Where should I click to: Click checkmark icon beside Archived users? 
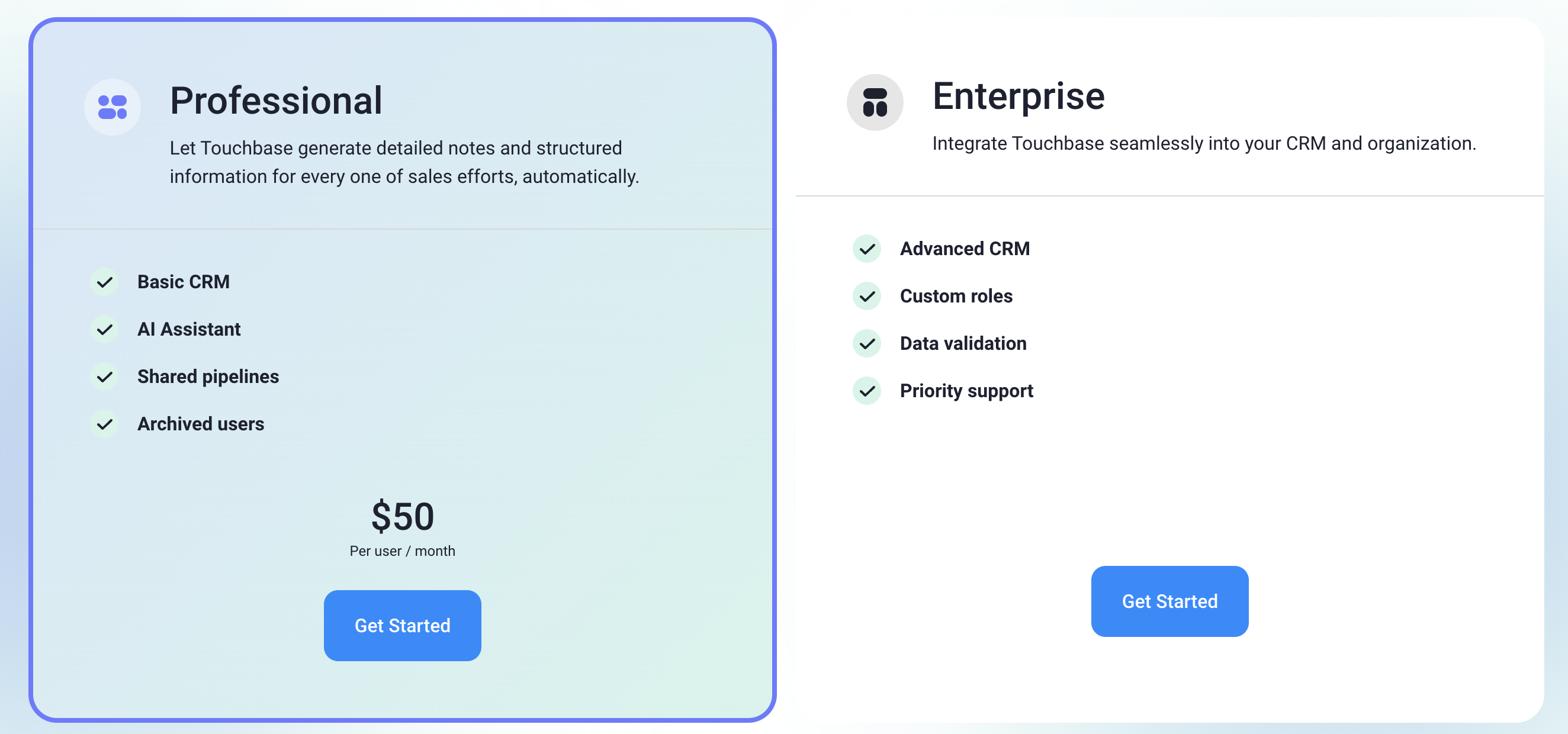[x=105, y=424]
